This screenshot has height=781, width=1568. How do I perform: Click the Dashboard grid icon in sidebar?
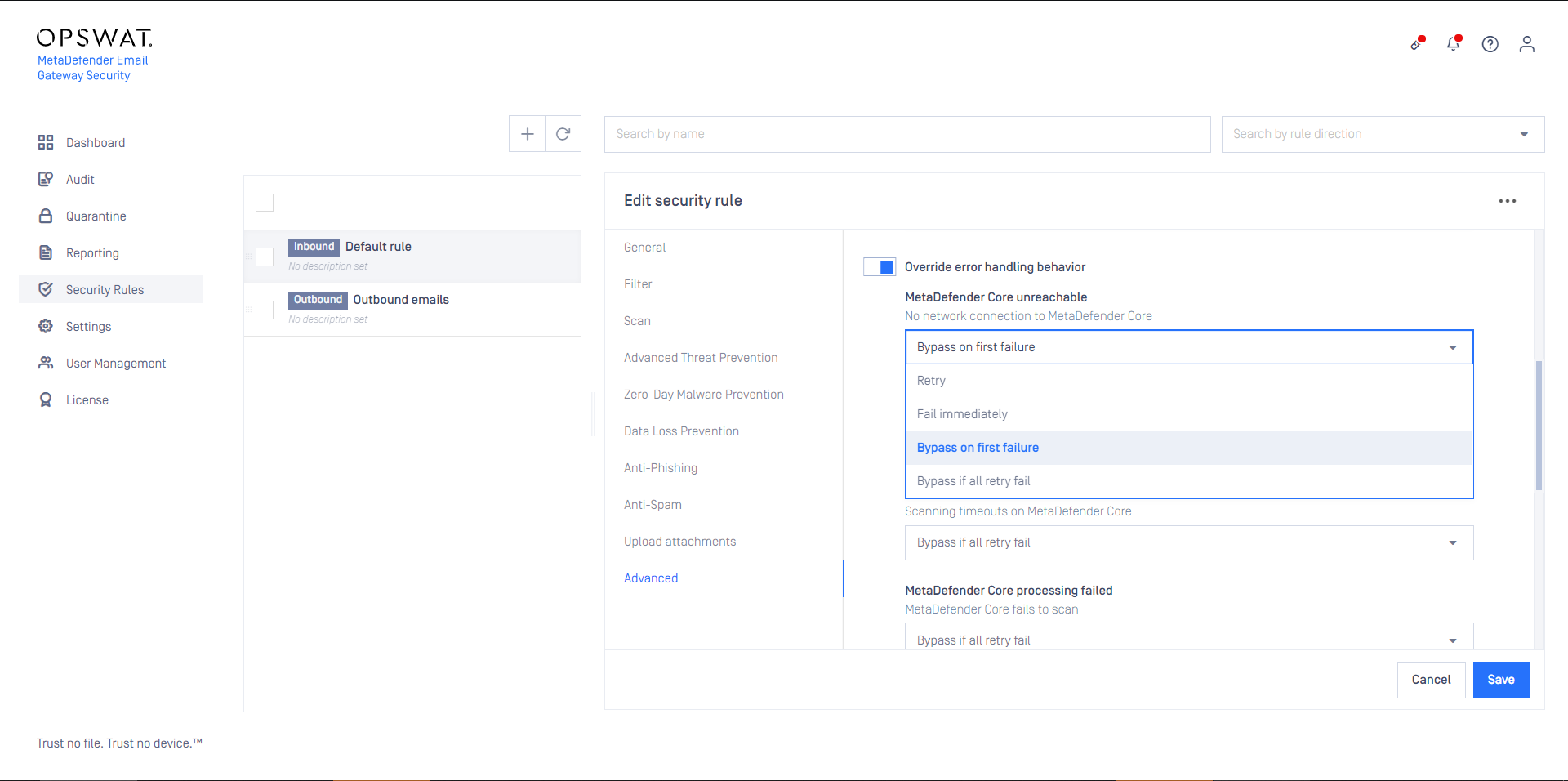(46, 142)
